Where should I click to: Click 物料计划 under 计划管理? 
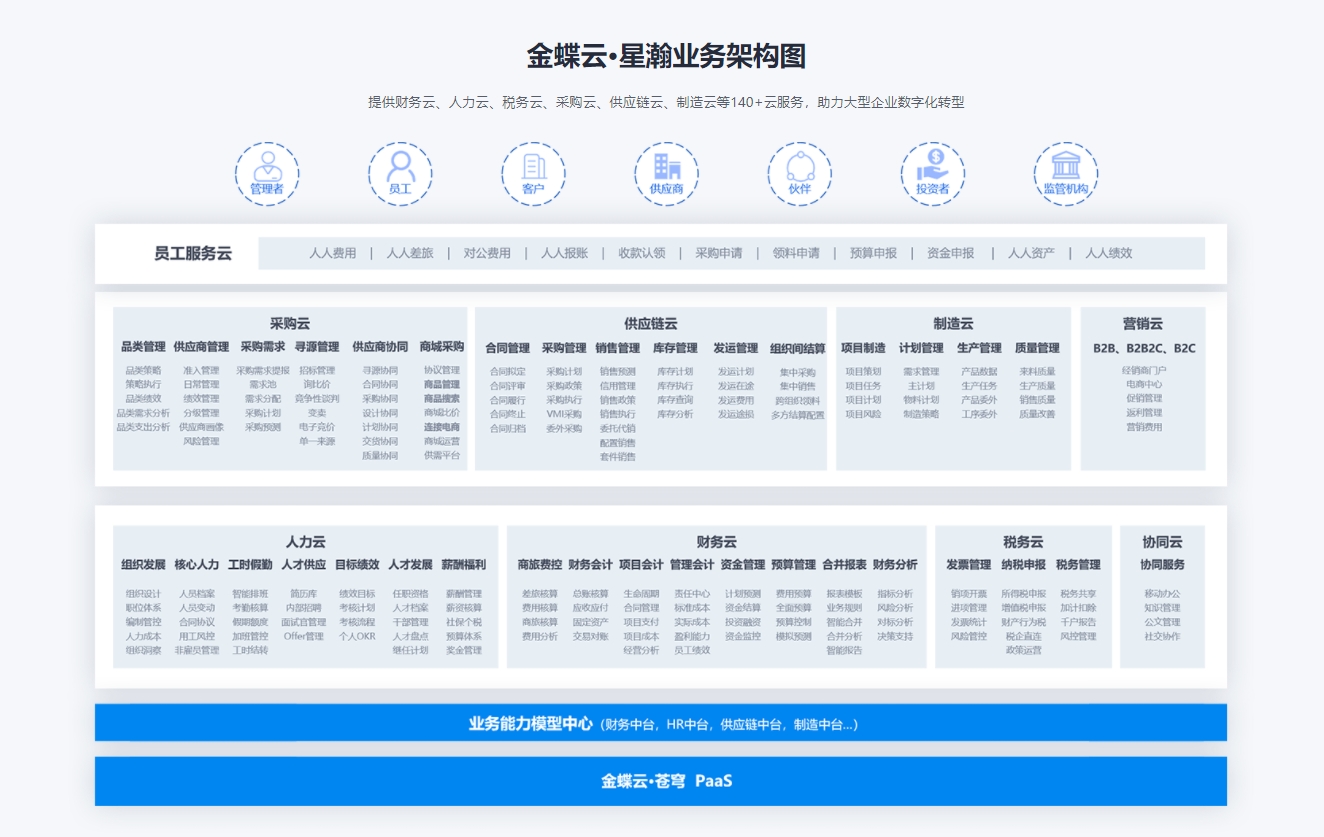tap(921, 399)
